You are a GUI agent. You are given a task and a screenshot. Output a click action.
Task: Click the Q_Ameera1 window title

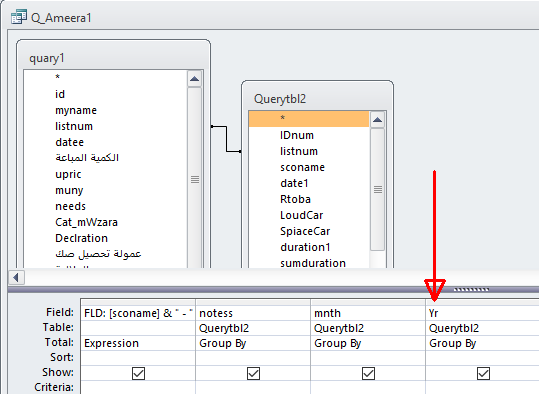point(61,18)
